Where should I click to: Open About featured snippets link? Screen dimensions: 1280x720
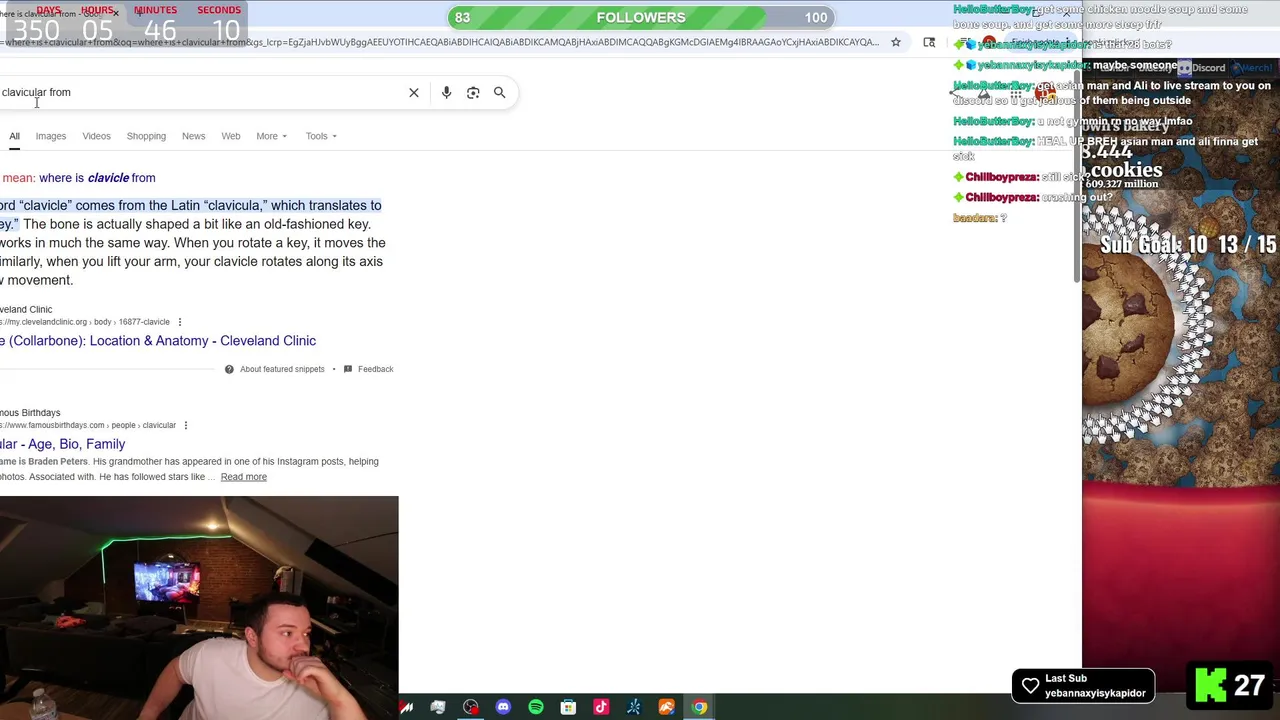[282, 369]
